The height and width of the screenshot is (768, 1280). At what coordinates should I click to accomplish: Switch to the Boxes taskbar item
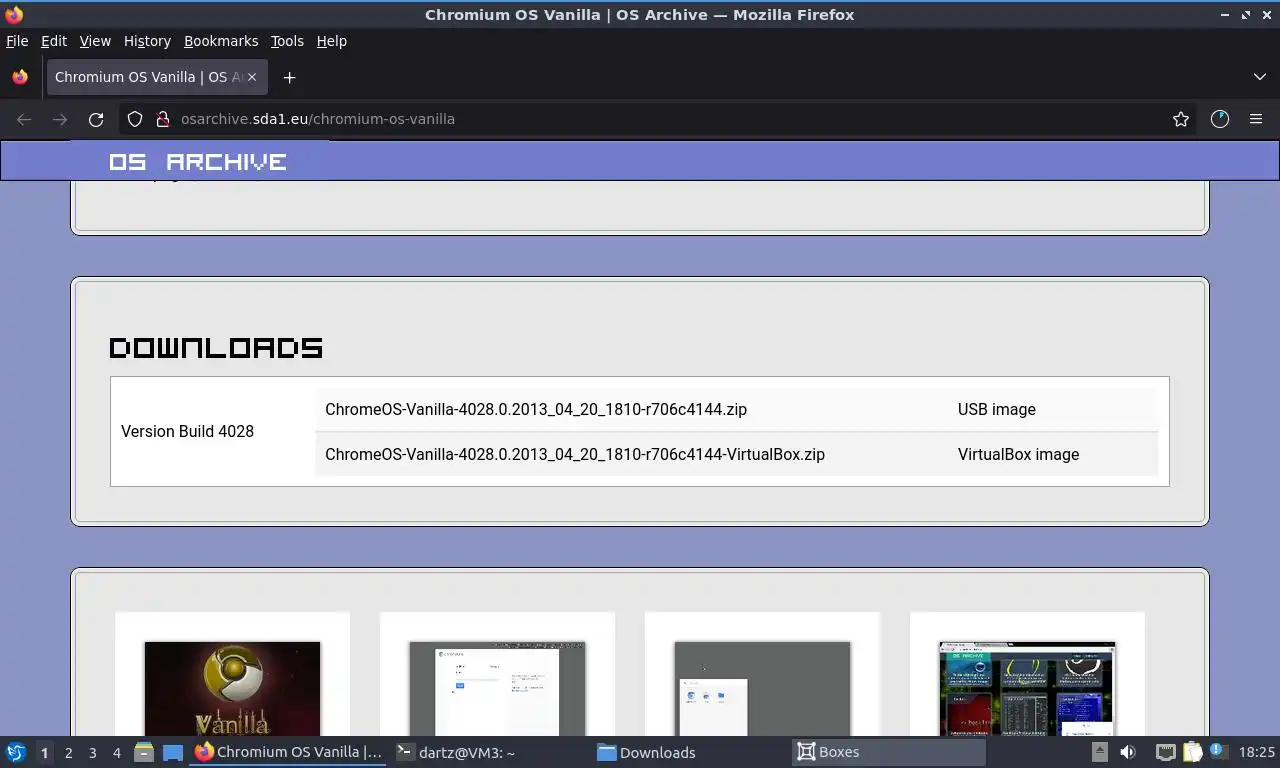click(x=888, y=752)
